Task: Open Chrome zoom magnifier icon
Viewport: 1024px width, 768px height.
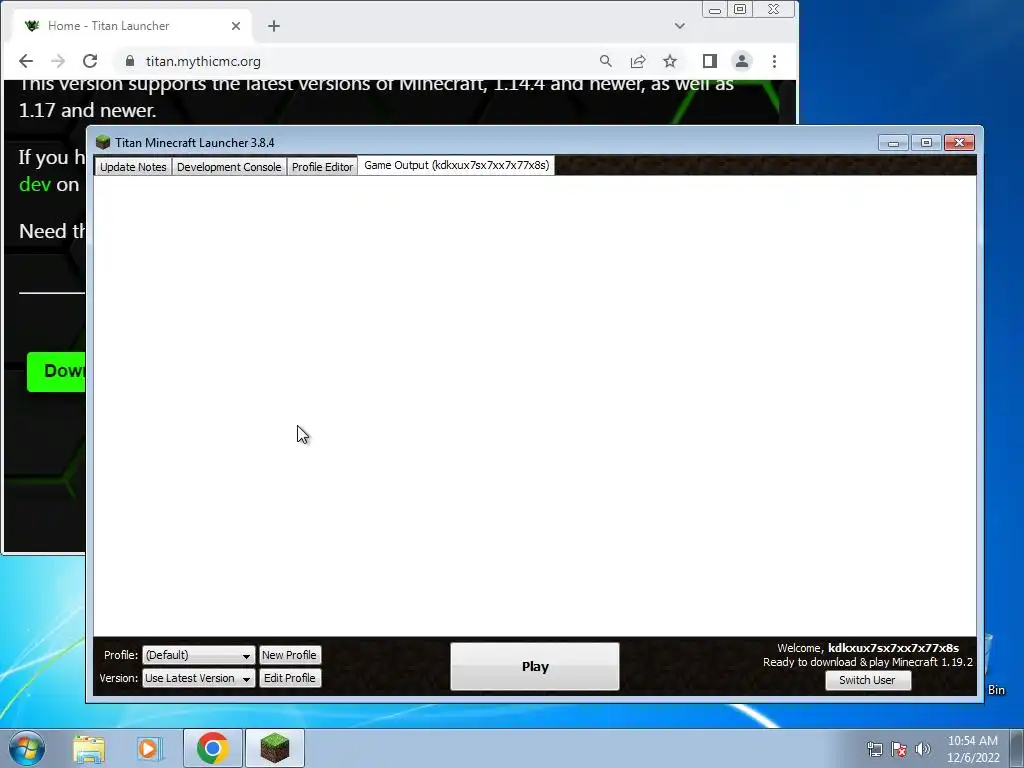Action: tap(605, 61)
